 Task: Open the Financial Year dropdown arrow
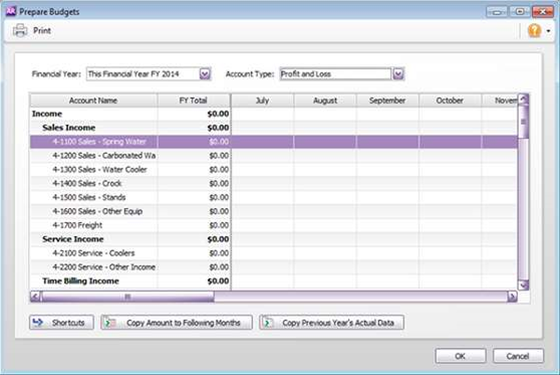(205, 74)
